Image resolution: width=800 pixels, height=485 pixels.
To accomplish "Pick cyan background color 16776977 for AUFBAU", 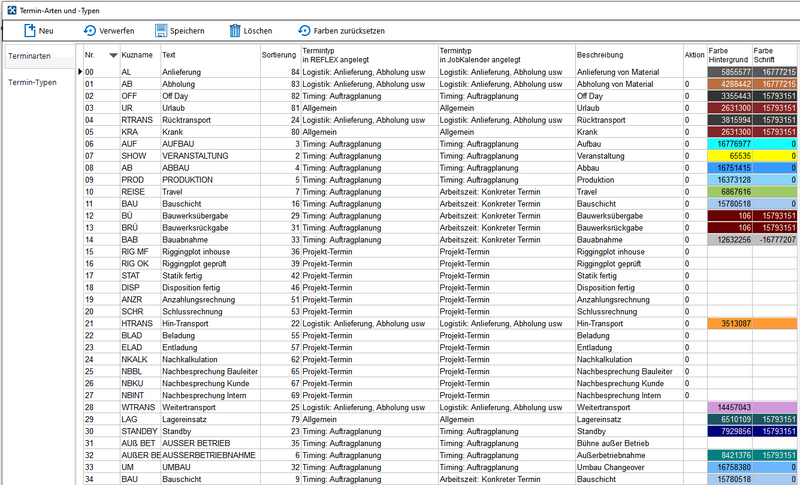I will click(x=730, y=144).
